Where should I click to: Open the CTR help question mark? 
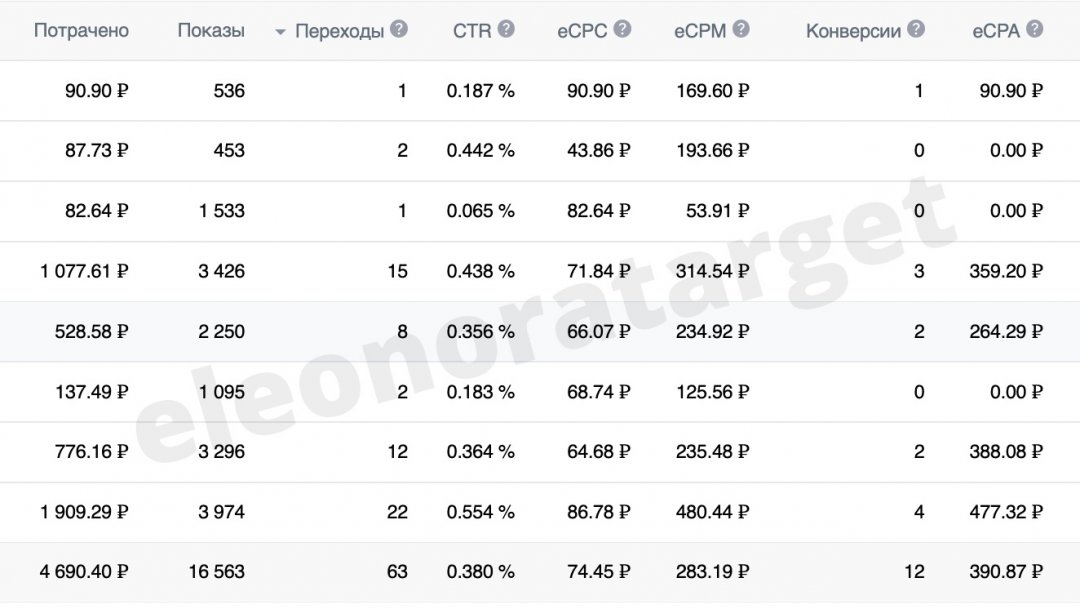[506, 29]
